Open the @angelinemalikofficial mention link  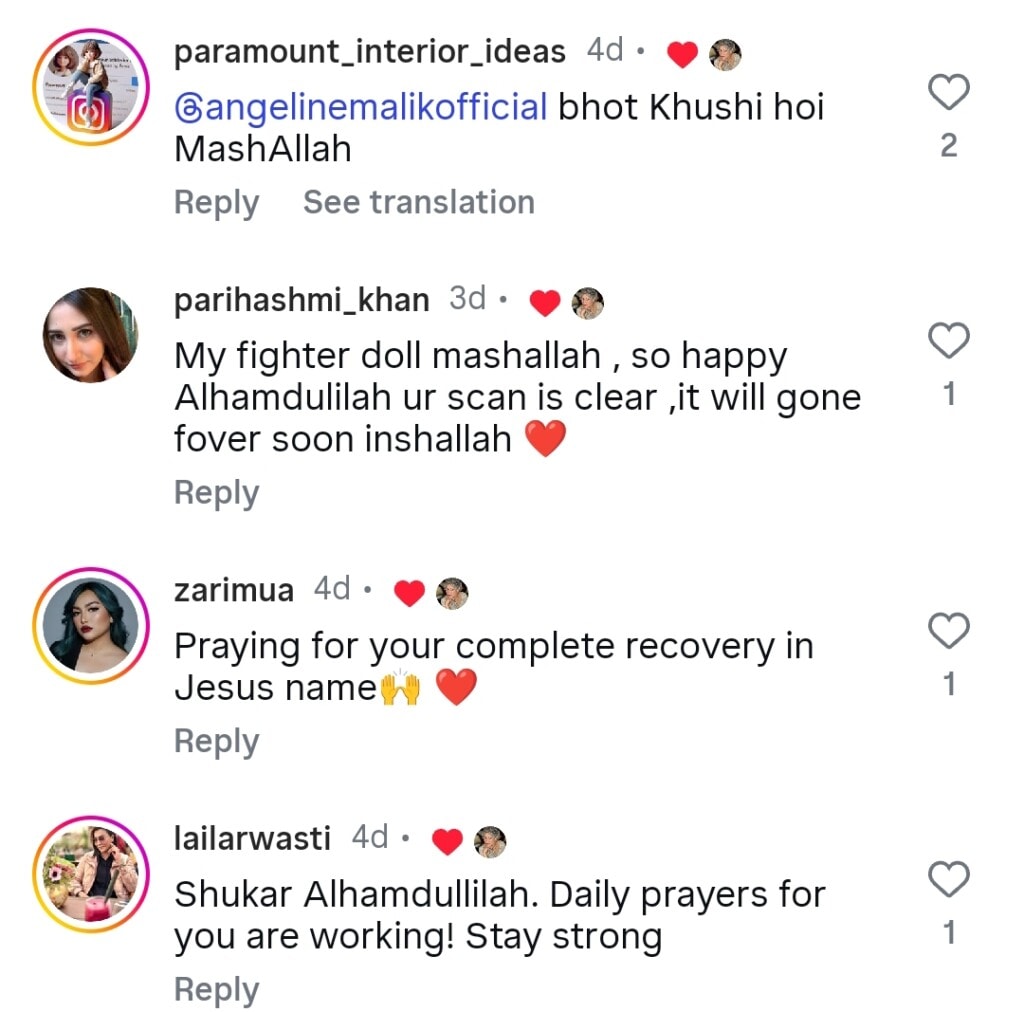click(360, 106)
